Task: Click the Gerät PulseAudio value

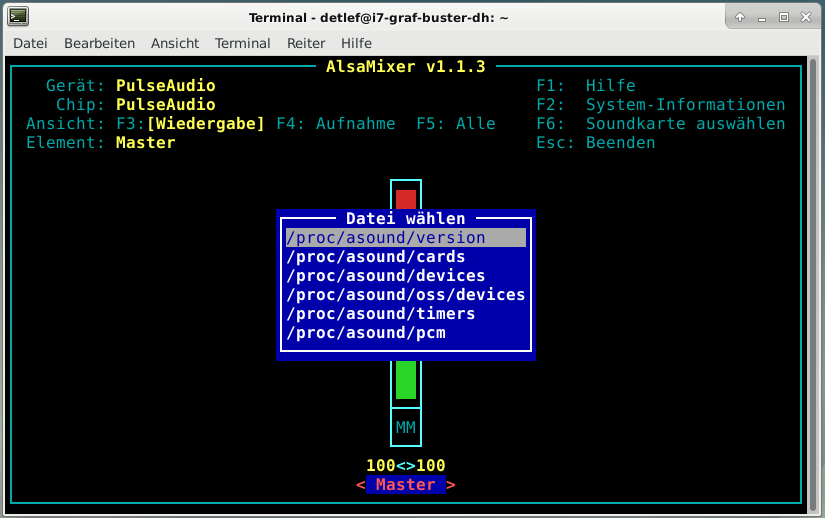Action: point(165,85)
